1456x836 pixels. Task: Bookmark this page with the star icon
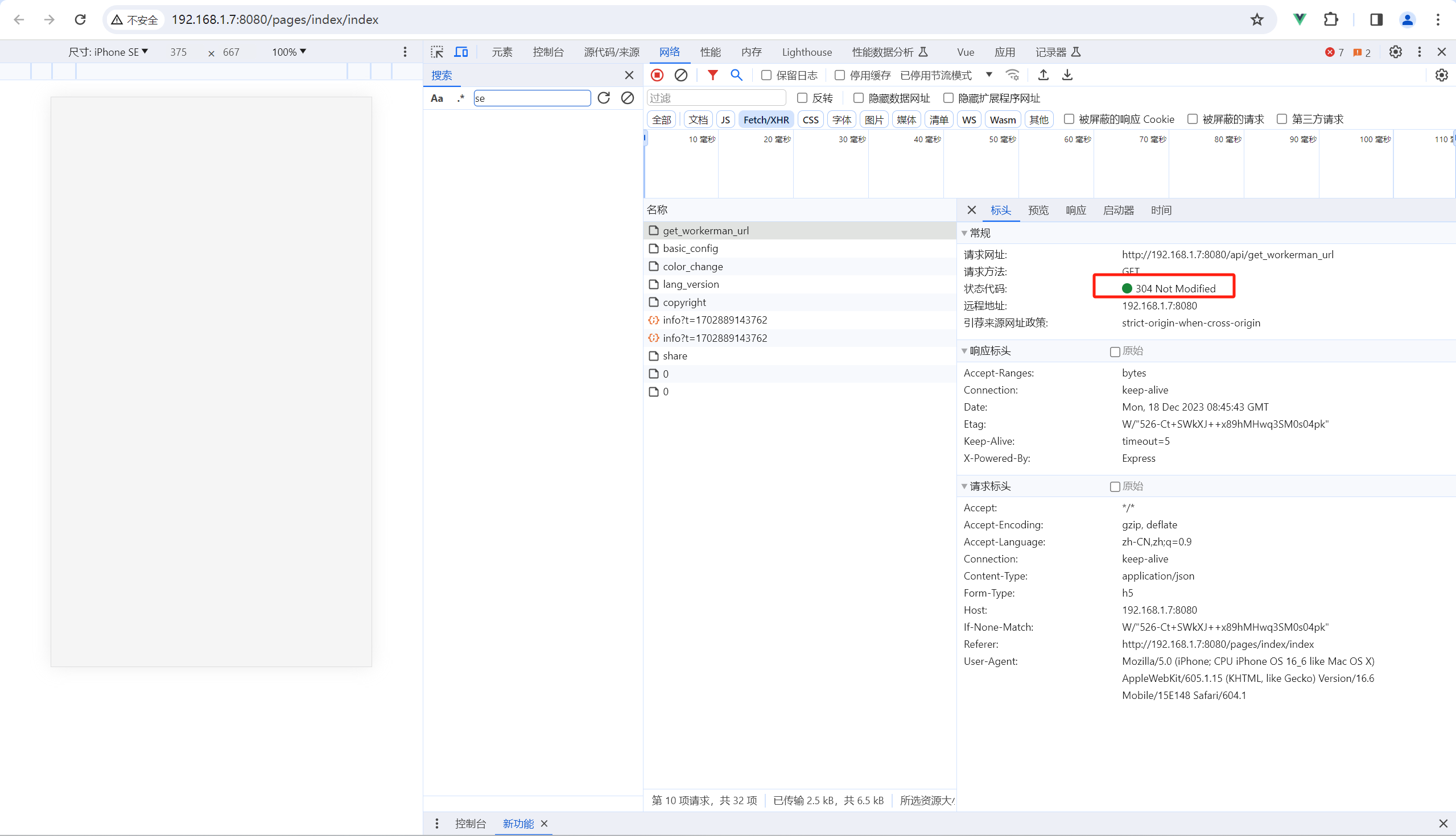click(1257, 19)
